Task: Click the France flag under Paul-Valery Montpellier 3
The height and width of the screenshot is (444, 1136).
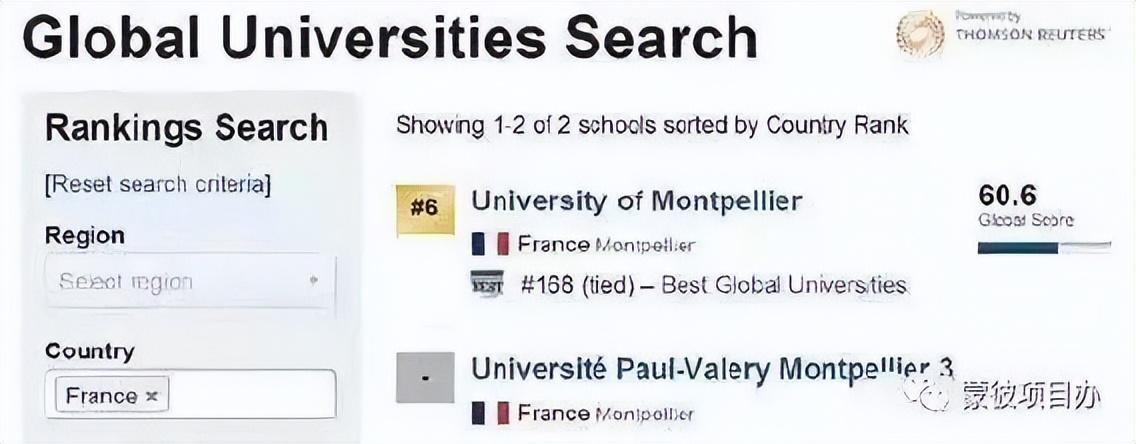Action: [490, 414]
